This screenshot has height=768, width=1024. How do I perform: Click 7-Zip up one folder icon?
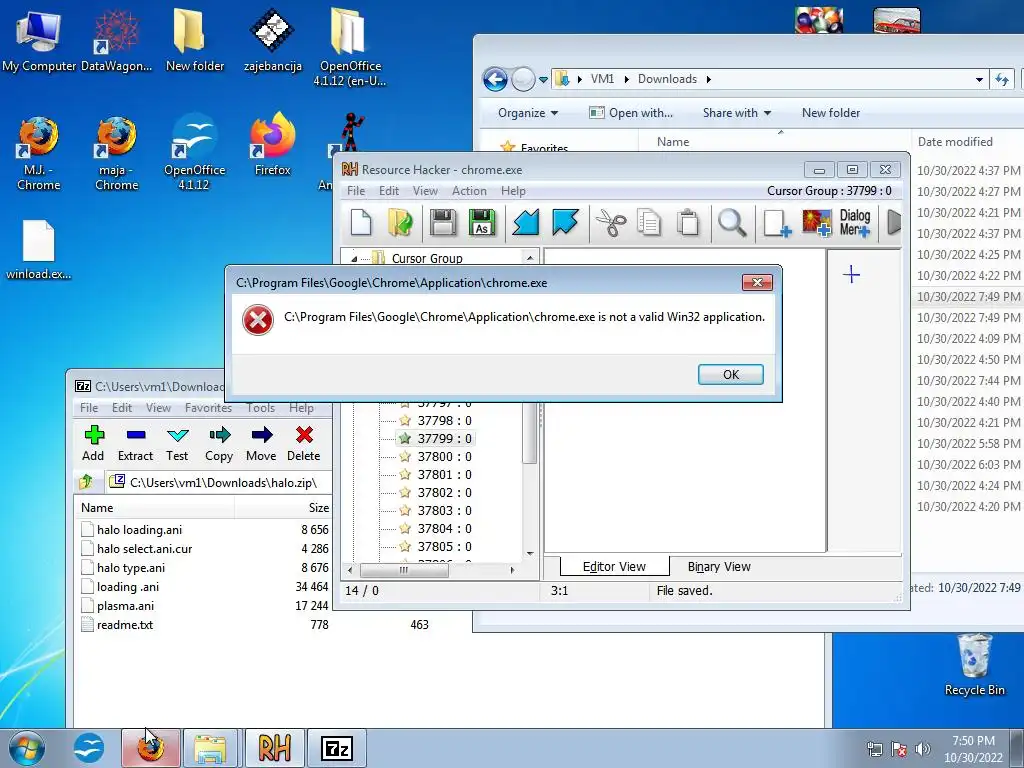click(86, 483)
